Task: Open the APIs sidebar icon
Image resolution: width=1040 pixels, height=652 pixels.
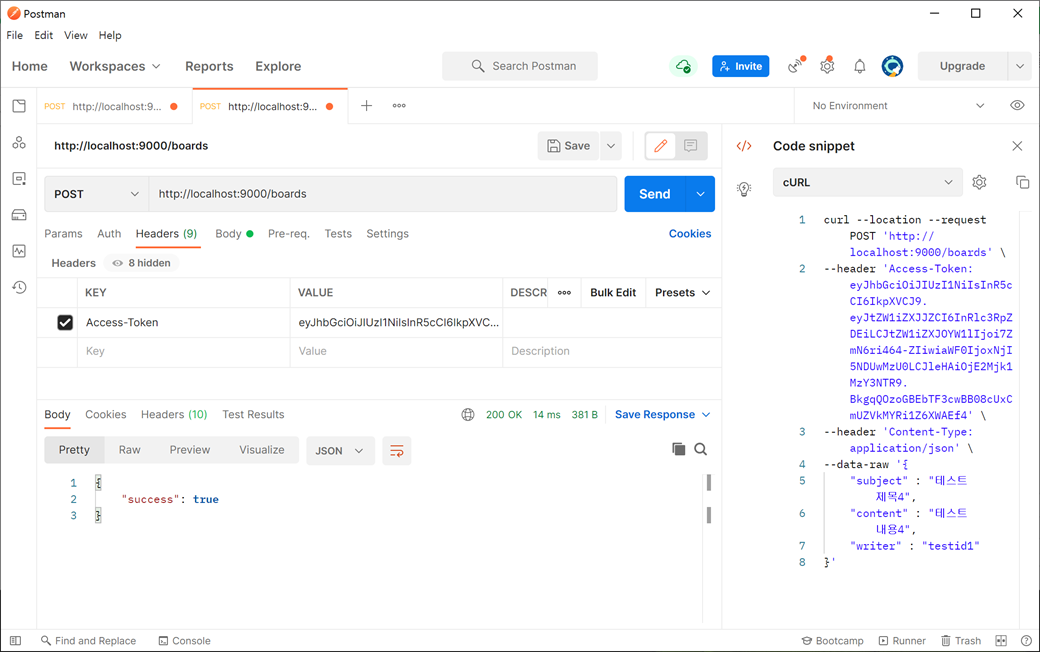Action: (19, 143)
